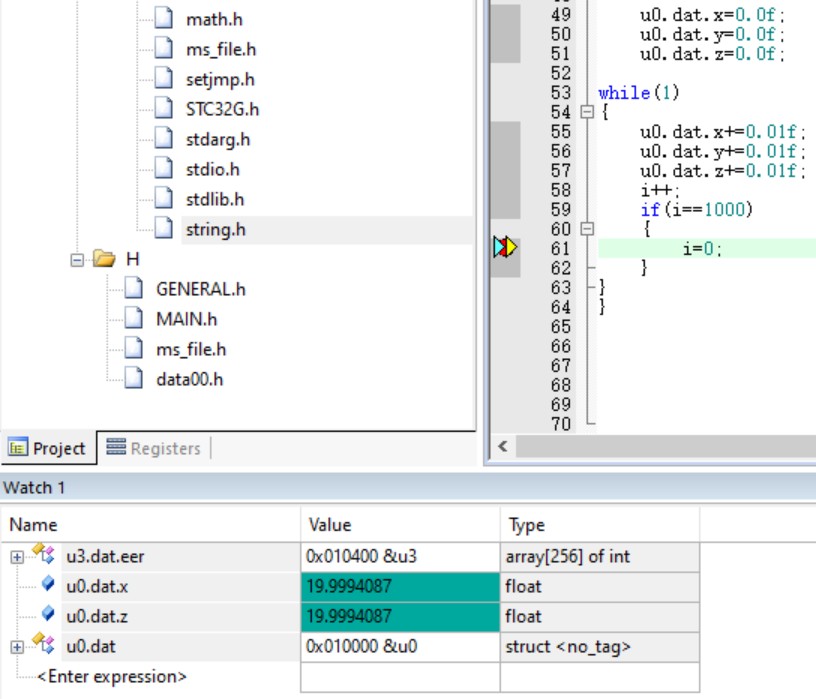Click the file icon of ms_file.h in the H folder
The image size is (816, 699).
134,348
